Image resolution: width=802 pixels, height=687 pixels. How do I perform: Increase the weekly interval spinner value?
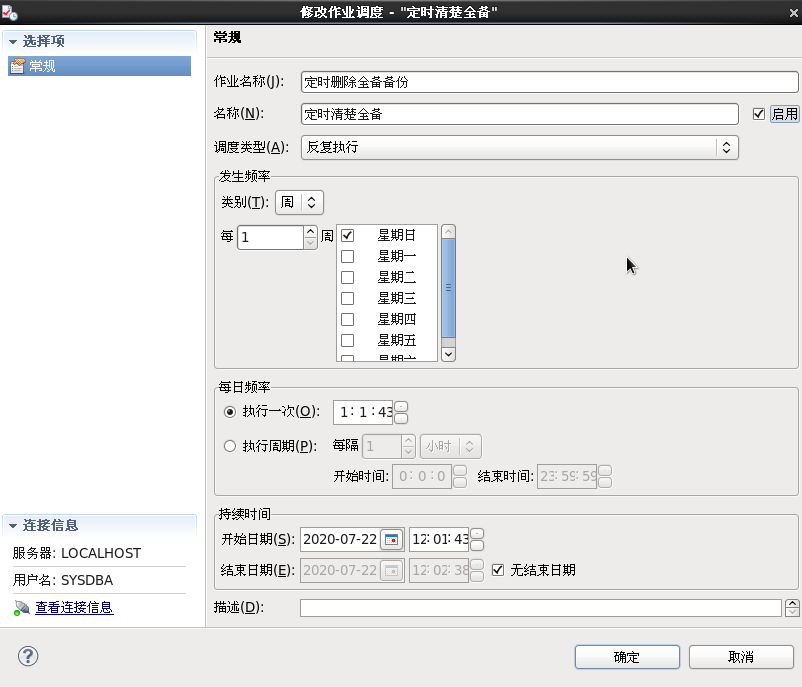[310, 231]
